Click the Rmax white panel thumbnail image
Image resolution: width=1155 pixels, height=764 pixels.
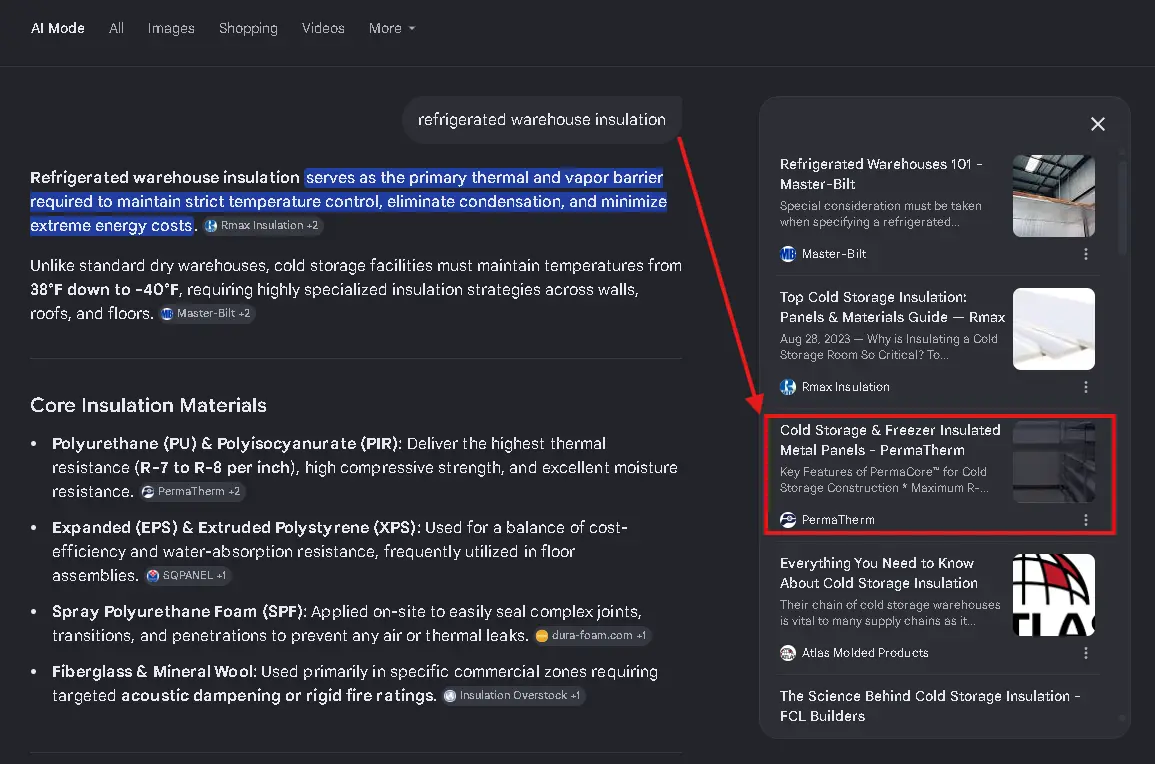[x=1053, y=329]
